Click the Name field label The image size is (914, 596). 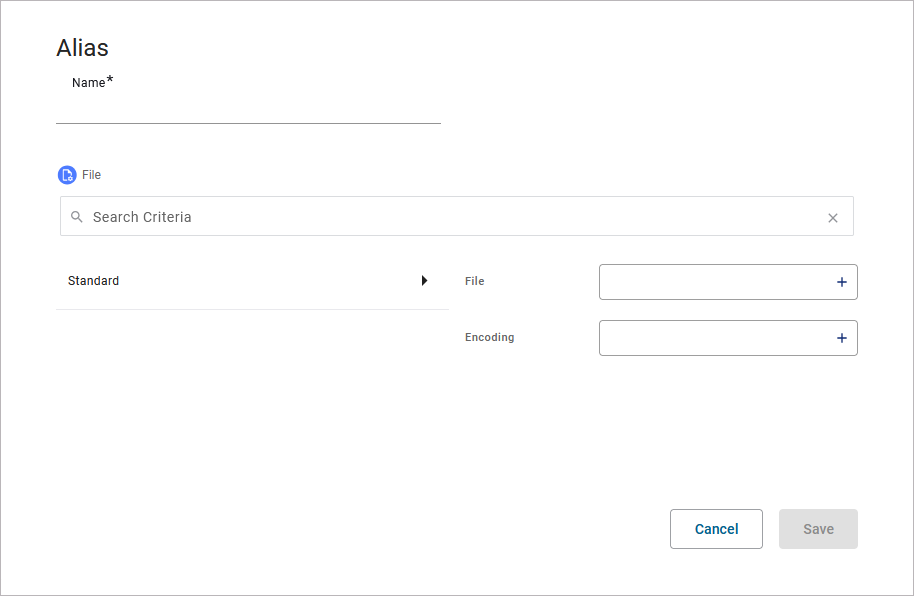click(x=88, y=83)
